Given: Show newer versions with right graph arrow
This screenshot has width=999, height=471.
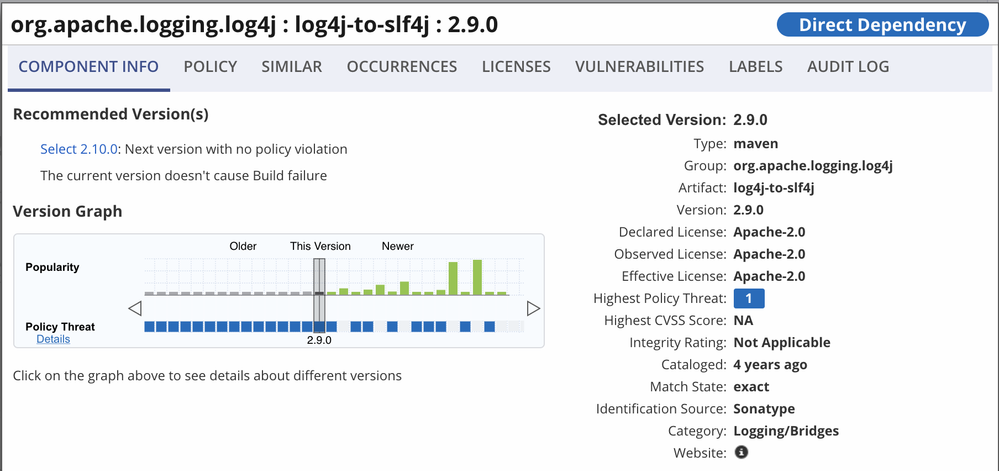Looking at the screenshot, I should coord(533,309).
